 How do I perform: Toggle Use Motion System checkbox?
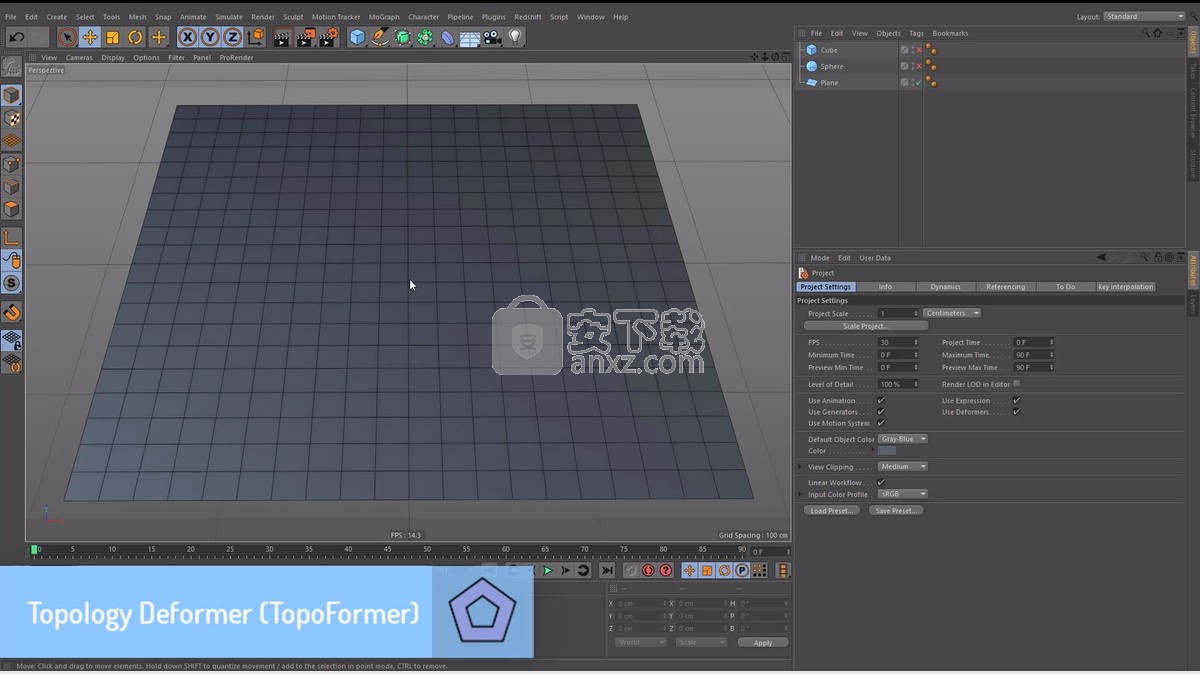pos(881,423)
